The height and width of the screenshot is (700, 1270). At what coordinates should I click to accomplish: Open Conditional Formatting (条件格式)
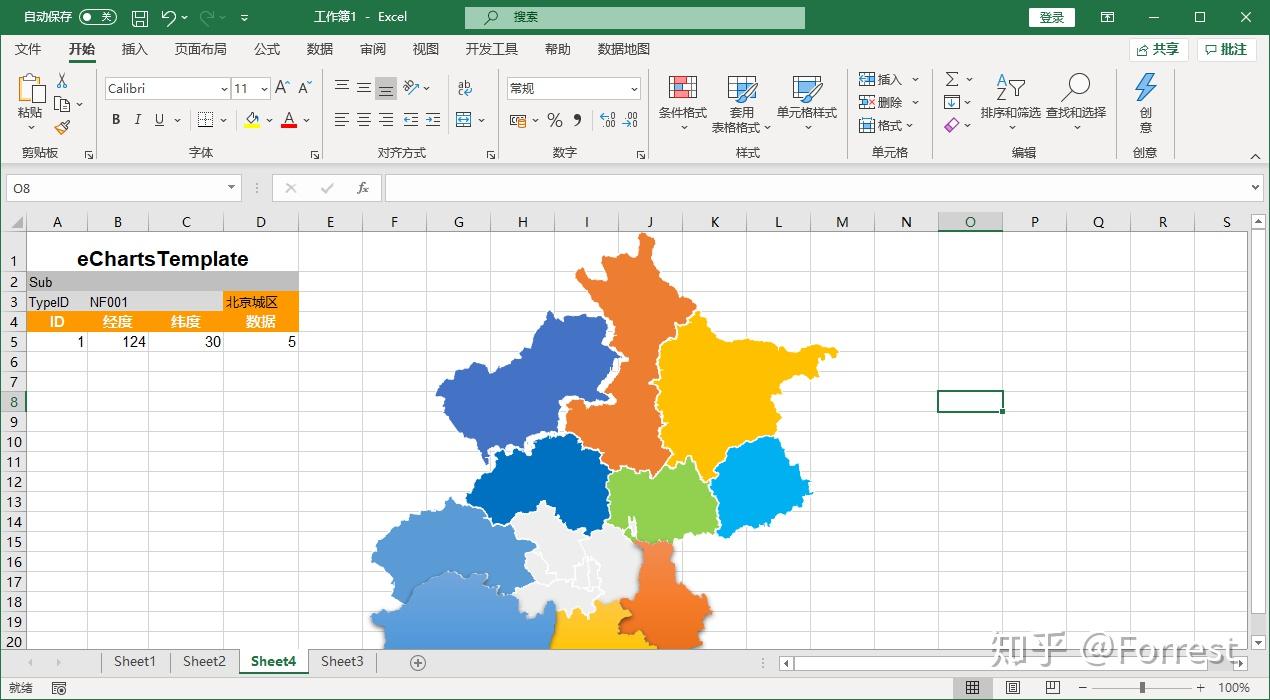pyautogui.click(x=683, y=103)
